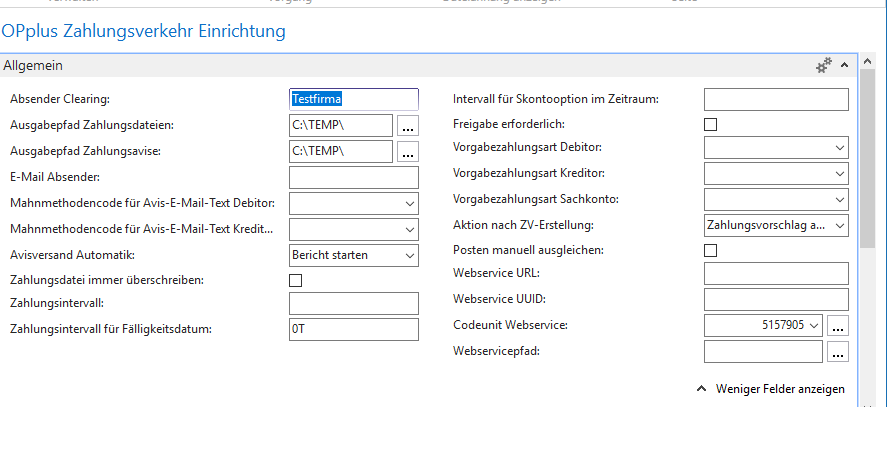
Task: Click Intervall für Skontooption im Zeitraum field
Action: pos(776,100)
